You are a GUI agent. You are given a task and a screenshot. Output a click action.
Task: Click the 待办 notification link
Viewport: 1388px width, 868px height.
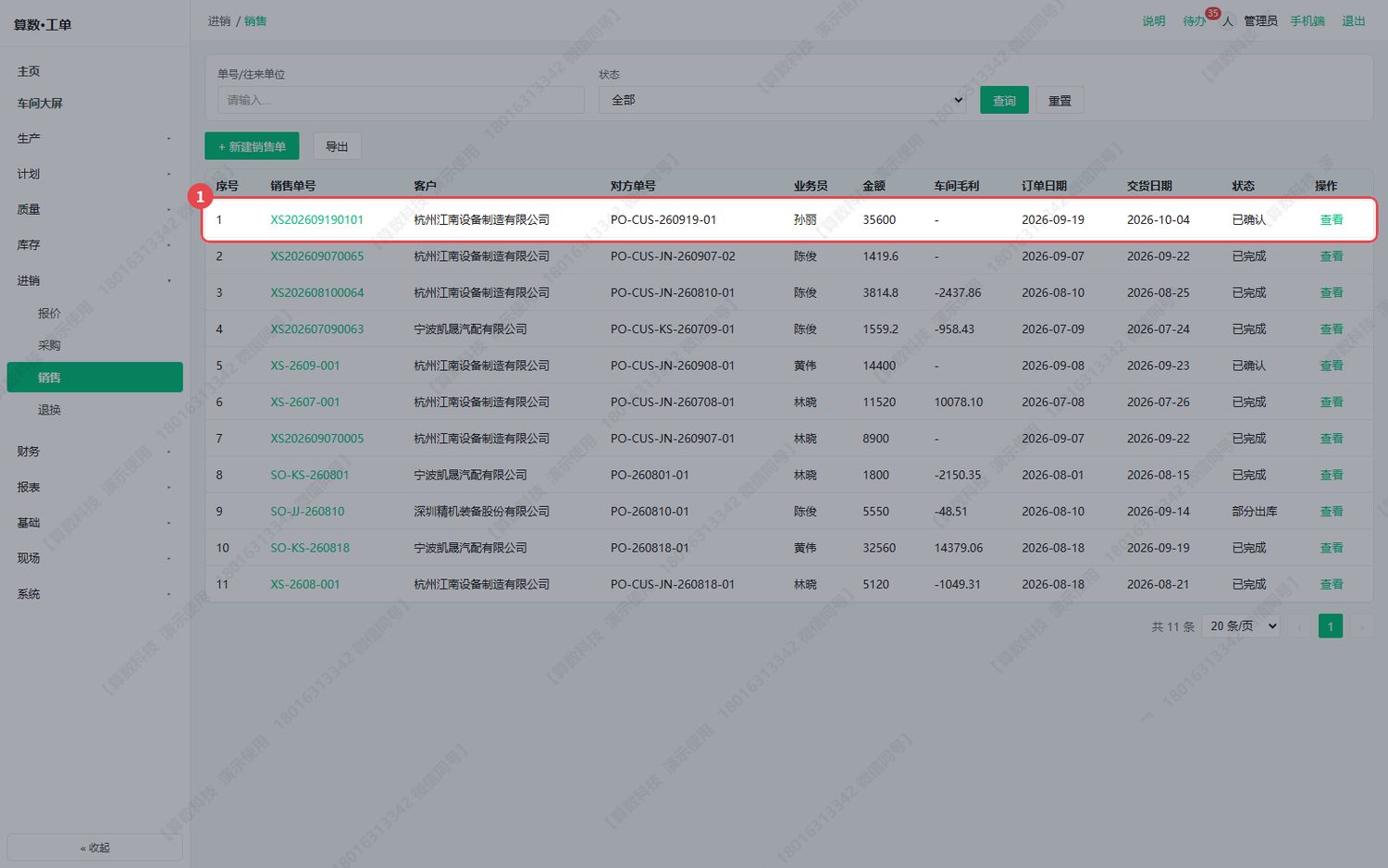[1194, 21]
